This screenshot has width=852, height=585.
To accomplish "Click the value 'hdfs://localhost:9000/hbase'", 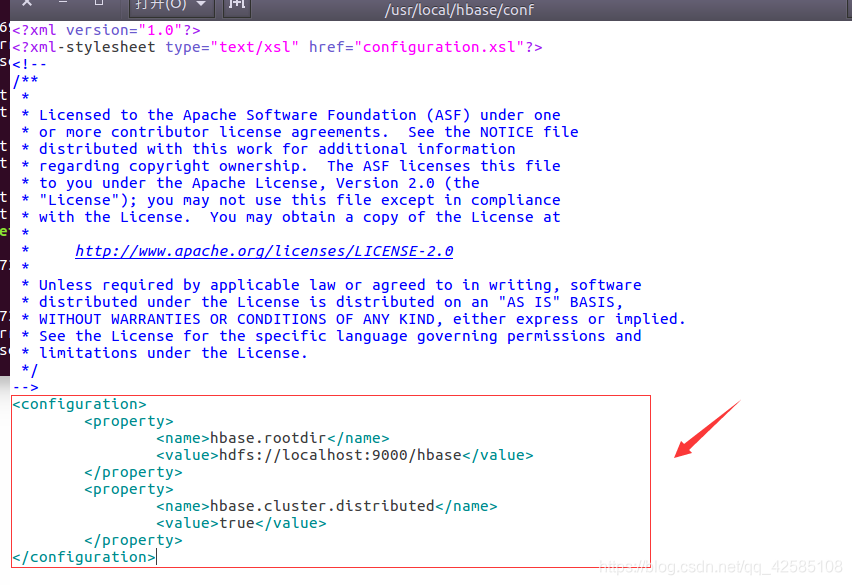I will click(x=340, y=455).
